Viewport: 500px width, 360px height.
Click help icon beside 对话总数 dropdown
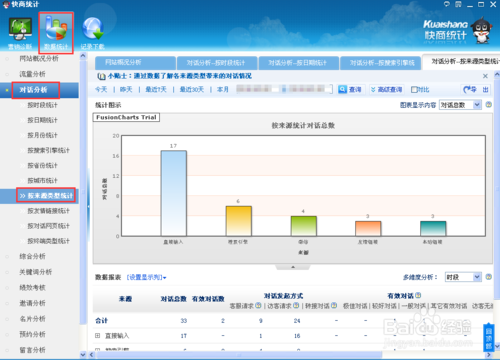pyautogui.click(x=489, y=105)
